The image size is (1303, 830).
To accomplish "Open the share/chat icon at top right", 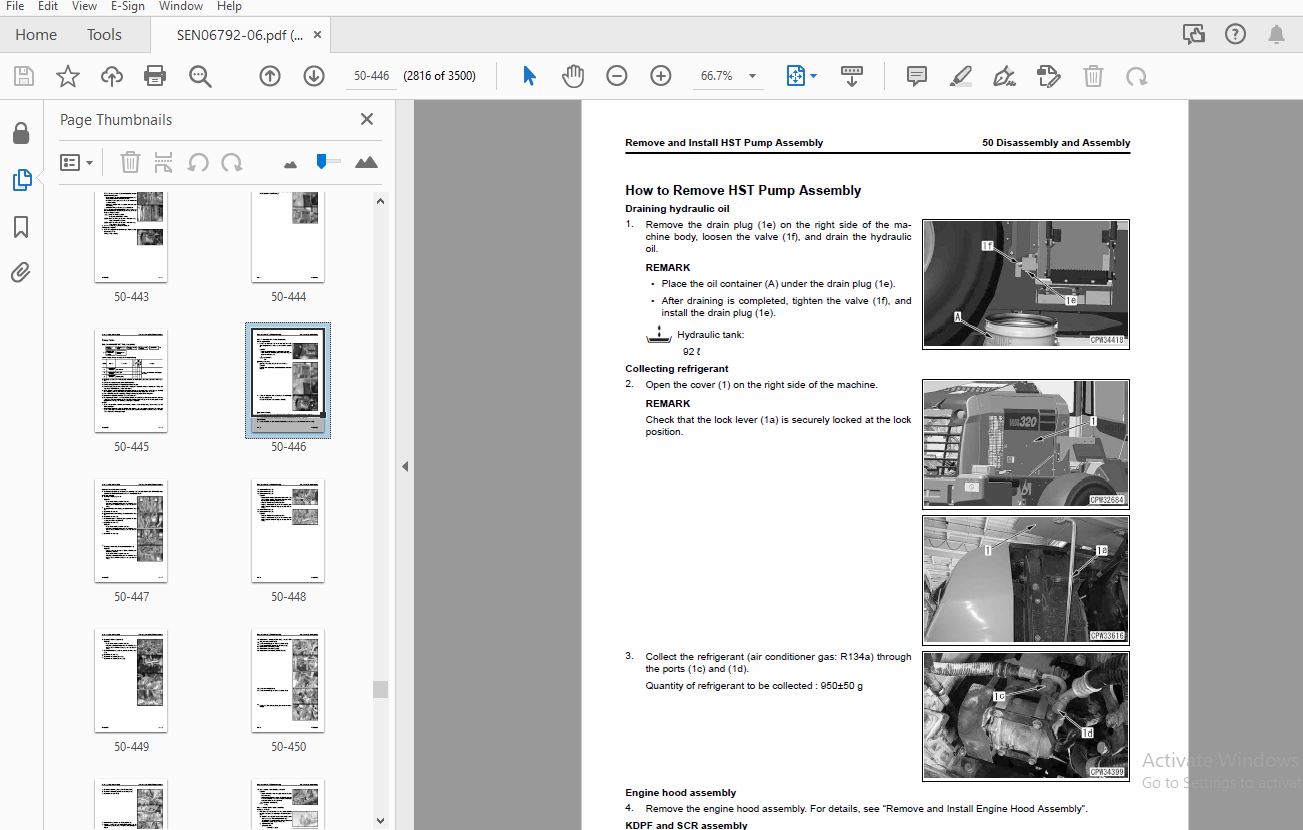I will (x=1193, y=34).
